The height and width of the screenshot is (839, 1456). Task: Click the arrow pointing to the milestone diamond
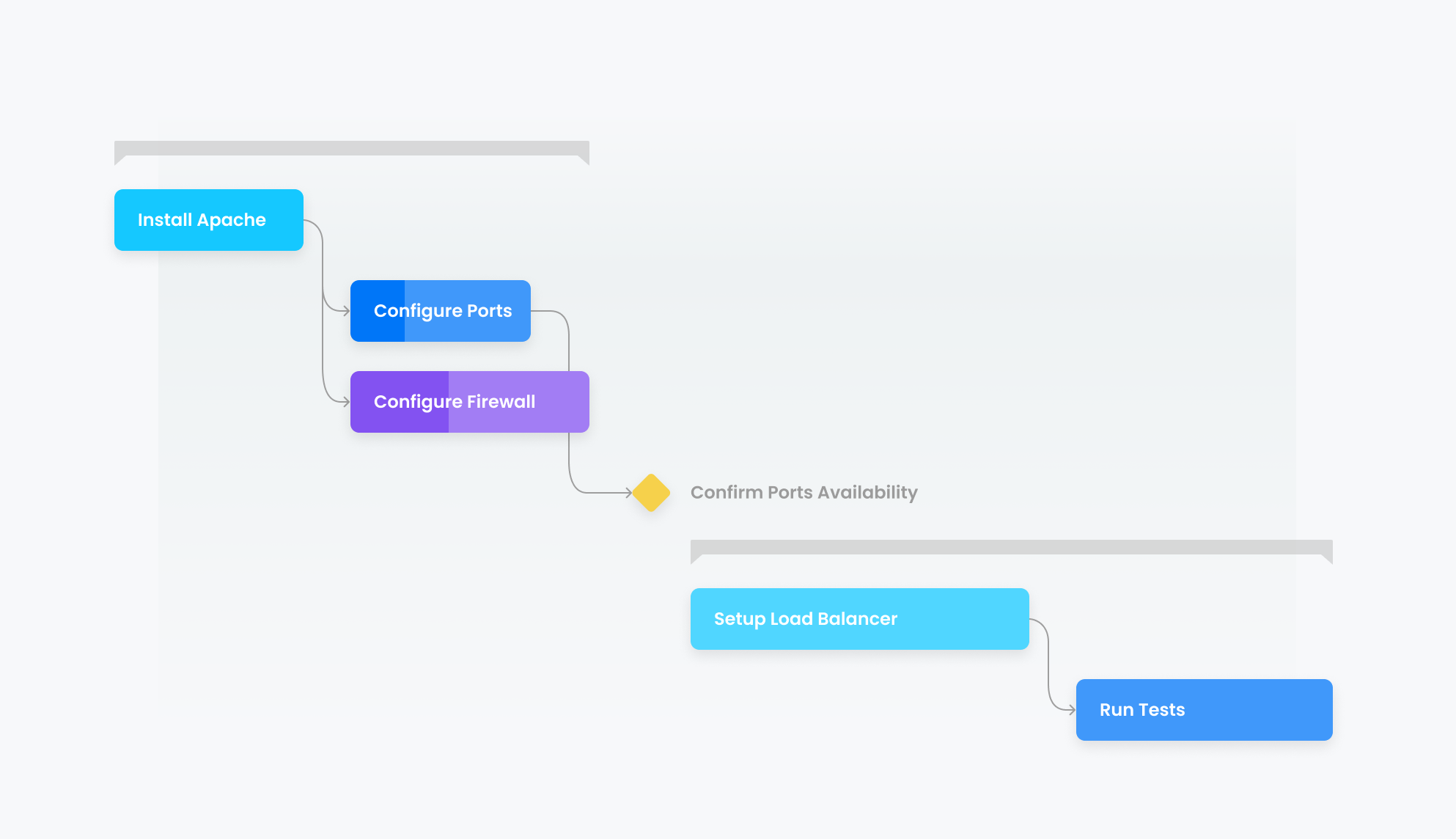(x=628, y=493)
